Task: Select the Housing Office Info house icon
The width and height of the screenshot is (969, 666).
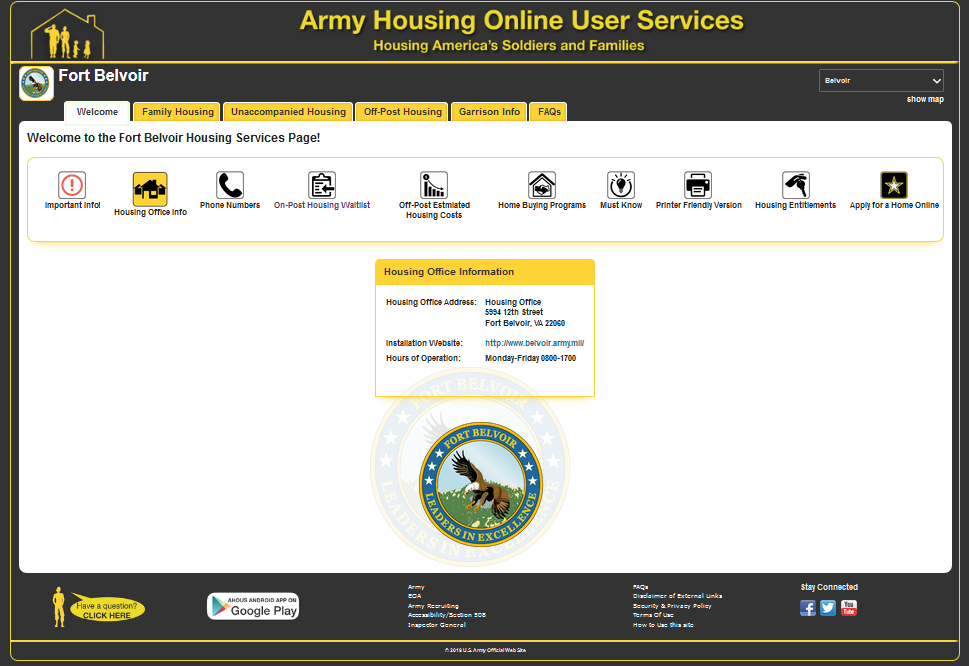Action: point(150,188)
